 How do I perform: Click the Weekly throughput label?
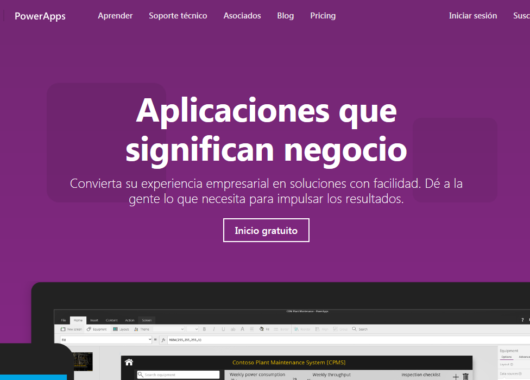[332, 375]
